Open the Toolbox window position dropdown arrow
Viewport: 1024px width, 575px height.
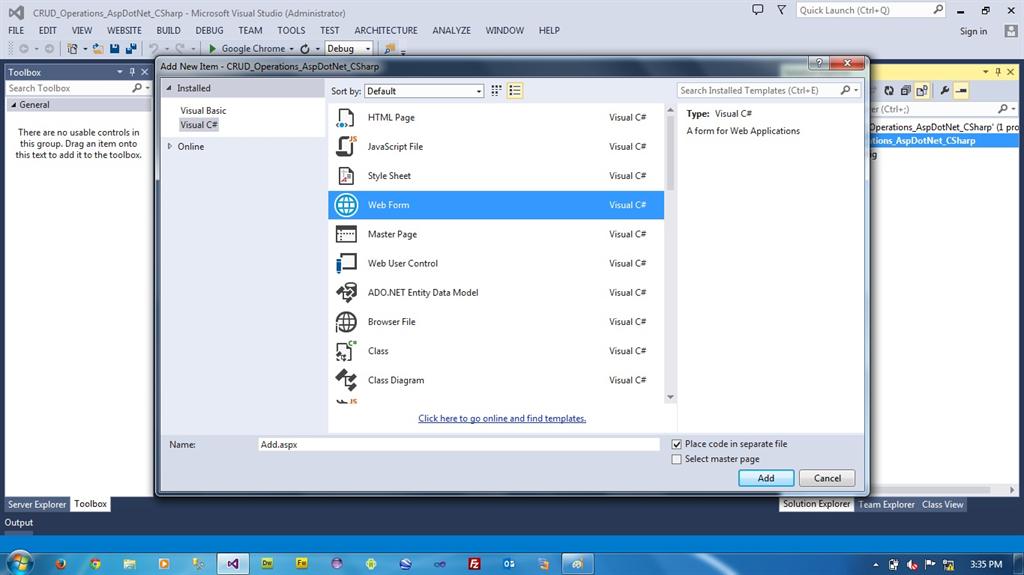120,72
